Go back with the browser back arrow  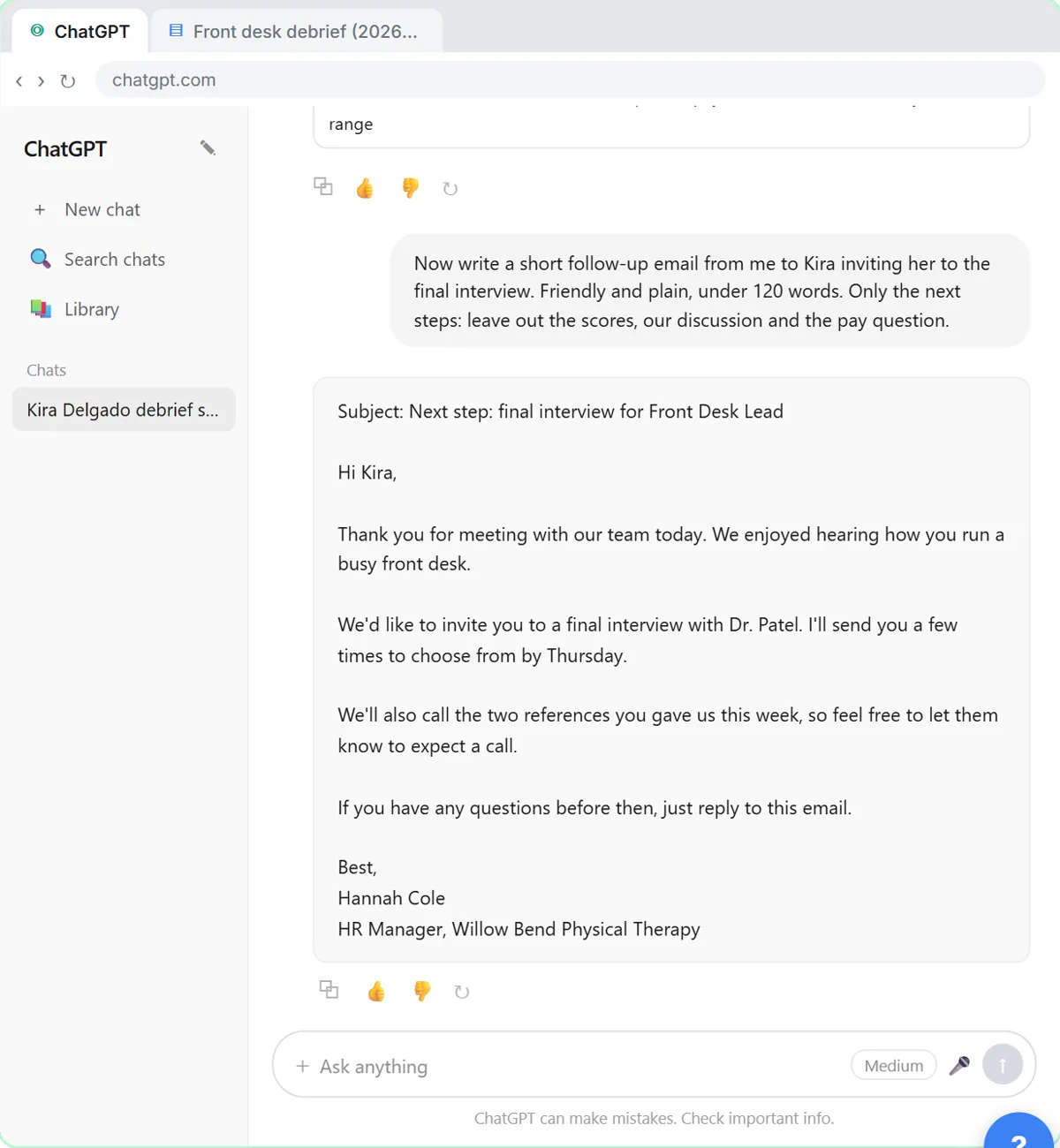coord(19,80)
